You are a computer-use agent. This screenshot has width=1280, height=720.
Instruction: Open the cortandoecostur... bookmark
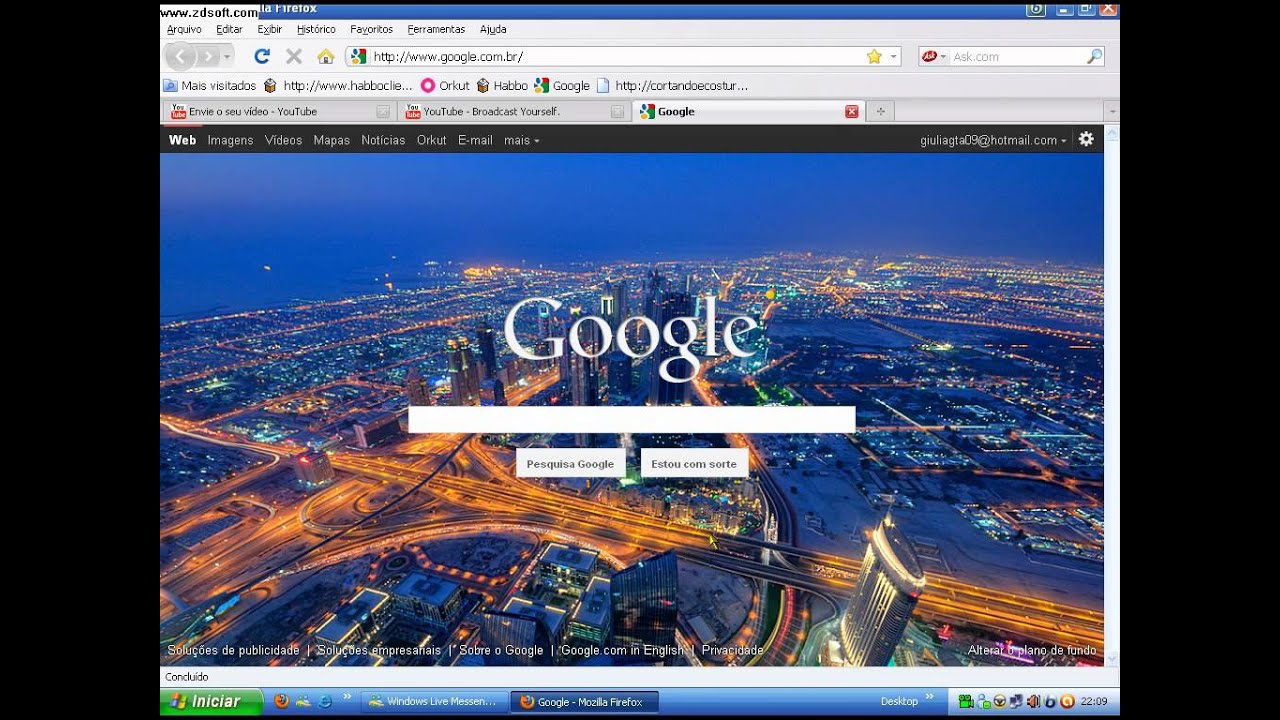[672, 86]
